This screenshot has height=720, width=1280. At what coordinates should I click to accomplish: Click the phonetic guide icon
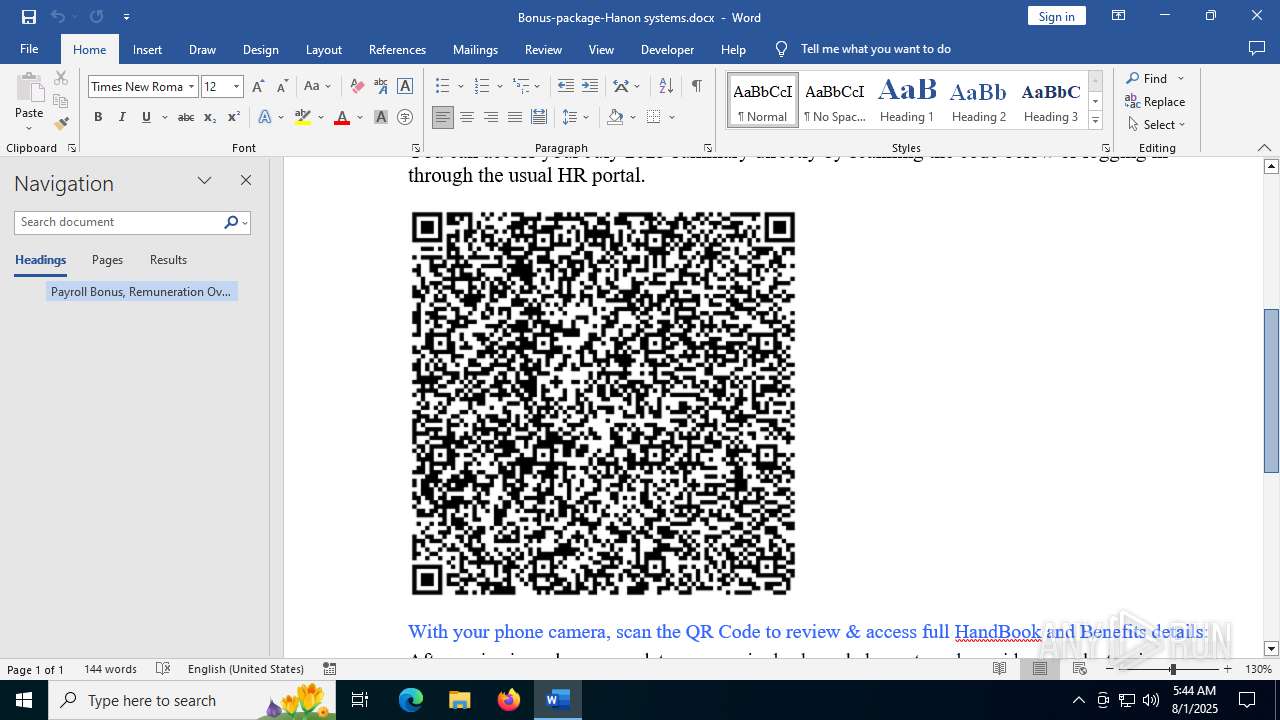coord(381,86)
